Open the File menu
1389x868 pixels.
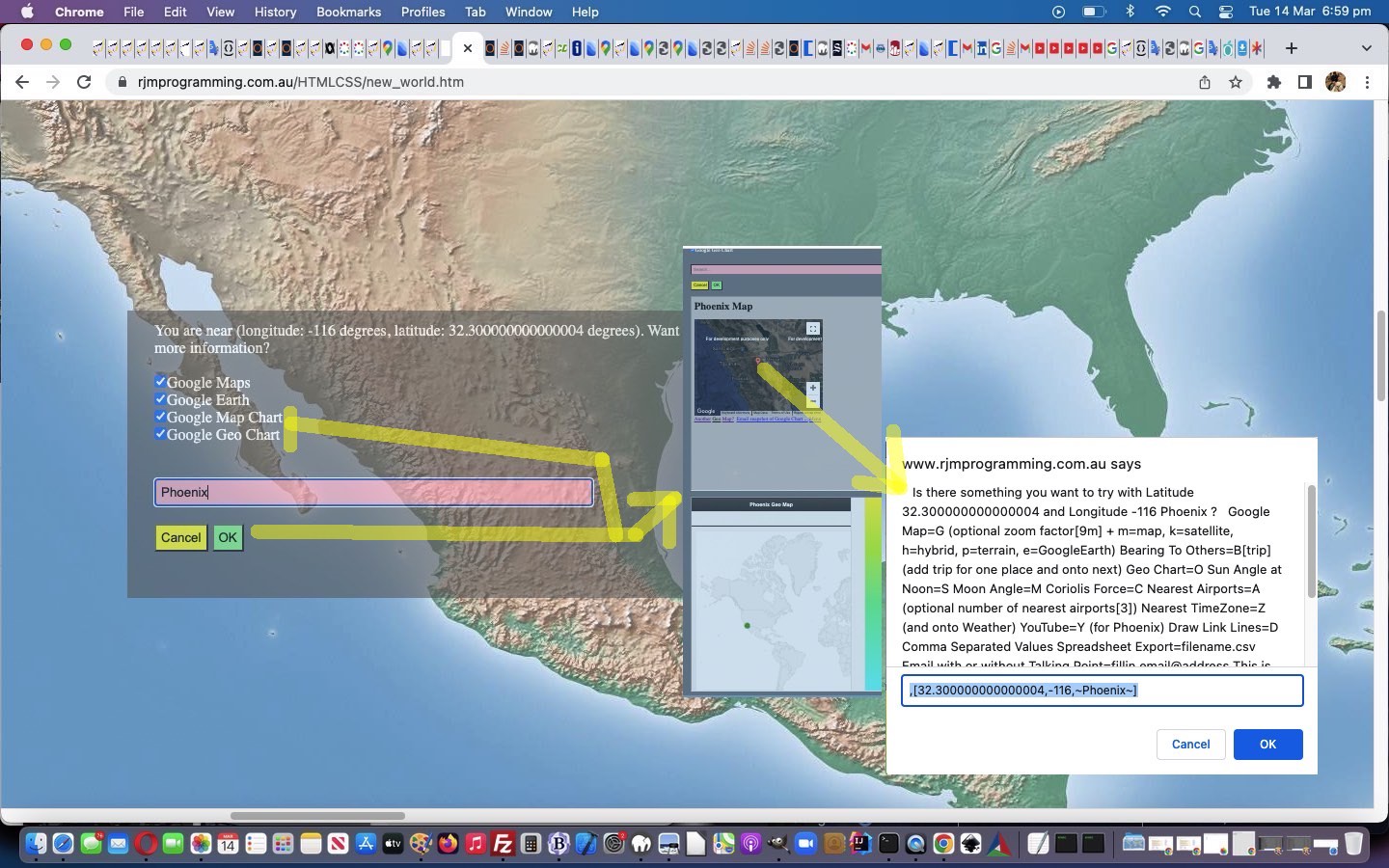coord(134,12)
